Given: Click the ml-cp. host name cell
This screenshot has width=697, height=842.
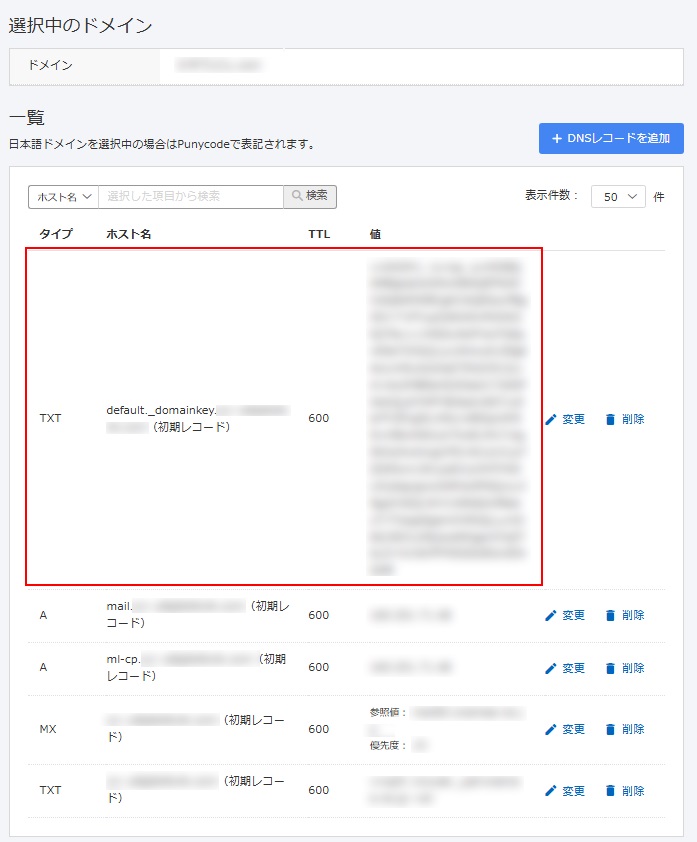Looking at the screenshot, I should click(197, 667).
